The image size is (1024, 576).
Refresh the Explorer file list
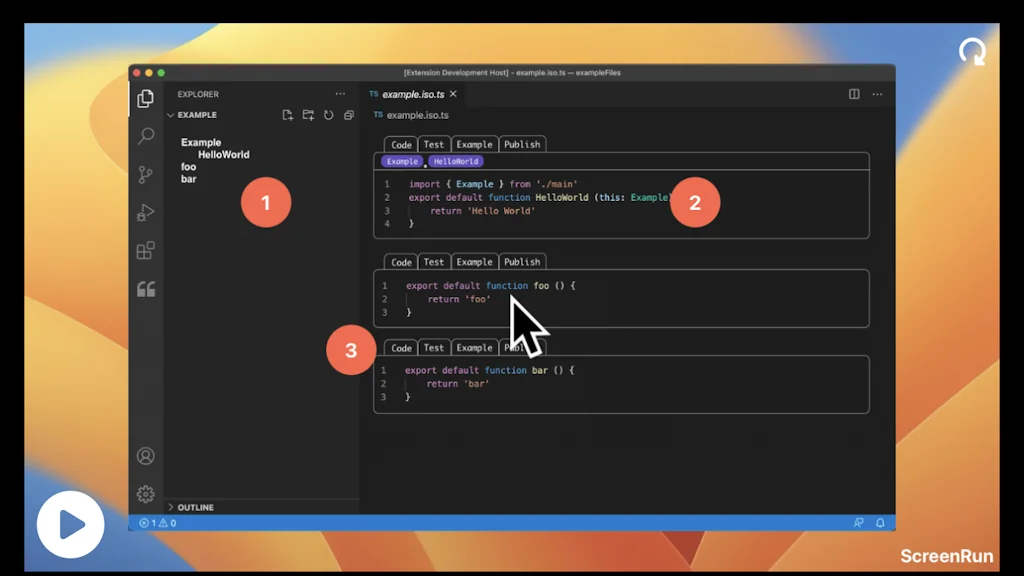pyautogui.click(x=329, y=115)
